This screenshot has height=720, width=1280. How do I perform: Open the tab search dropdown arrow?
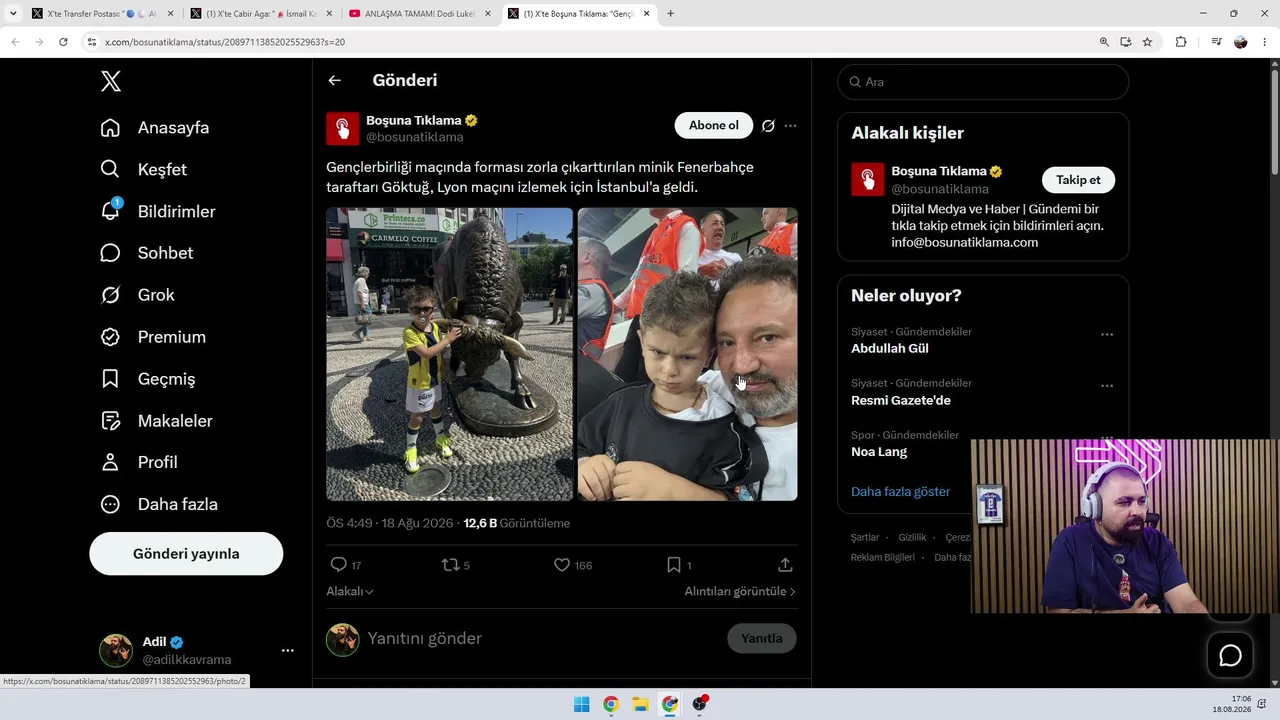click(x=13, y=14)
